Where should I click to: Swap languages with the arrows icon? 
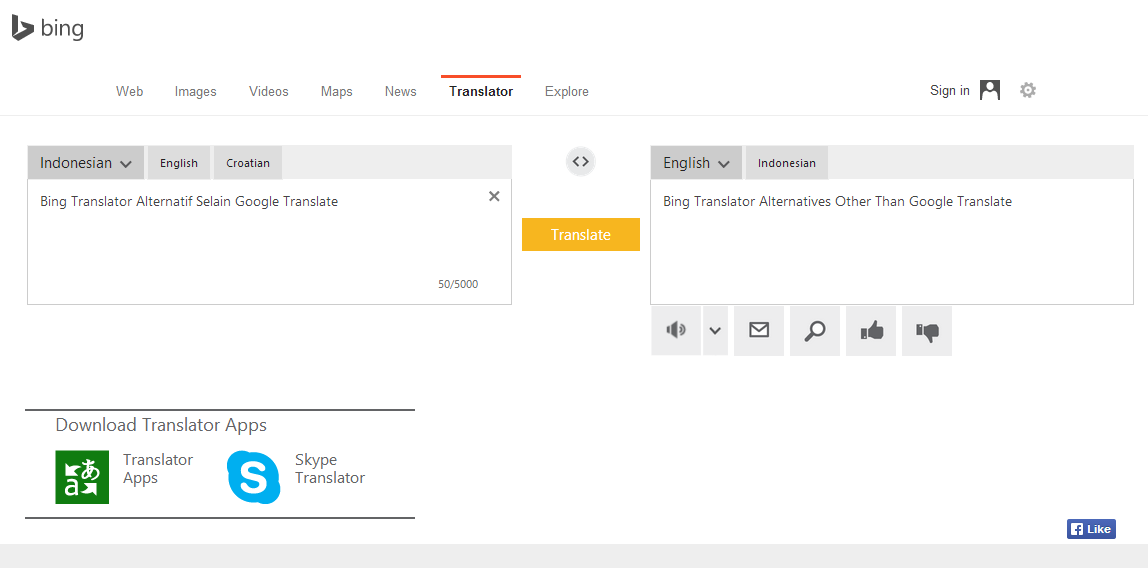[581, 161]
